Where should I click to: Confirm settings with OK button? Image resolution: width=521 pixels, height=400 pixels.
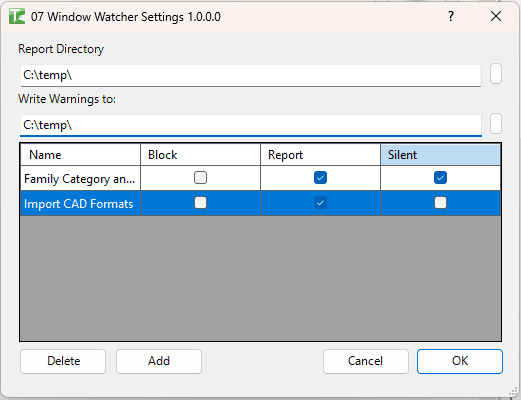(460, 361)
